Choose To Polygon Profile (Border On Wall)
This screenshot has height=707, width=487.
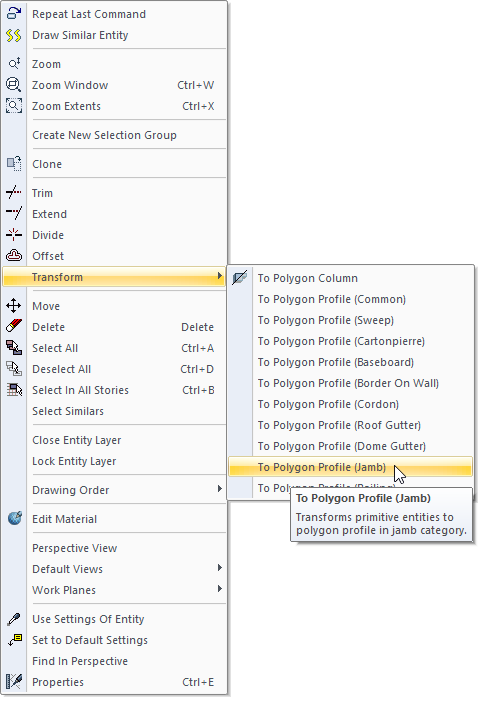[x=350, y=383]
